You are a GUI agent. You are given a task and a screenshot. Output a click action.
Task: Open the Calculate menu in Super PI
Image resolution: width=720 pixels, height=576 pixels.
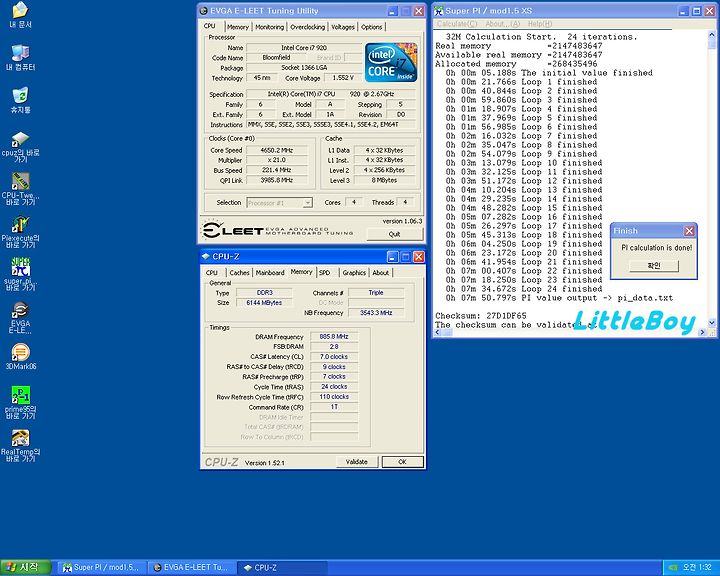click(457, 24)
